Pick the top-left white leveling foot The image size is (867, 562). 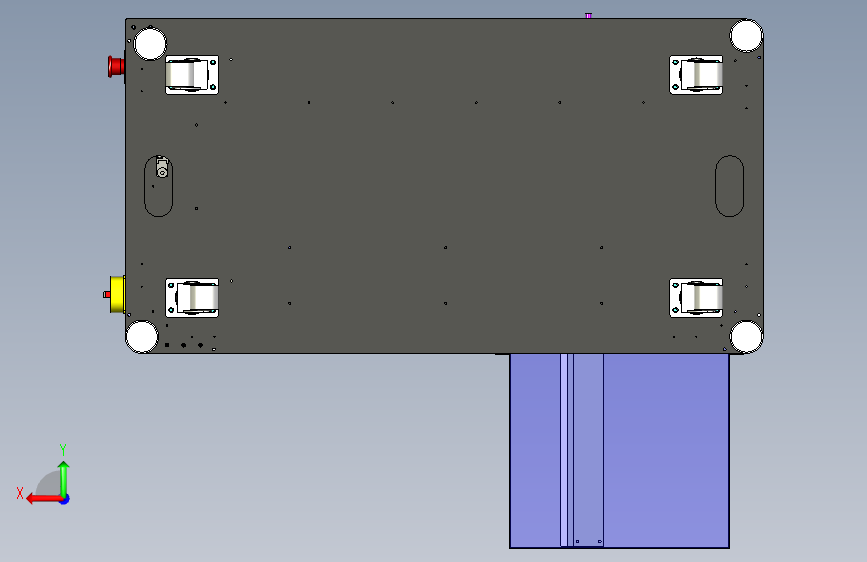pos(150,44)
